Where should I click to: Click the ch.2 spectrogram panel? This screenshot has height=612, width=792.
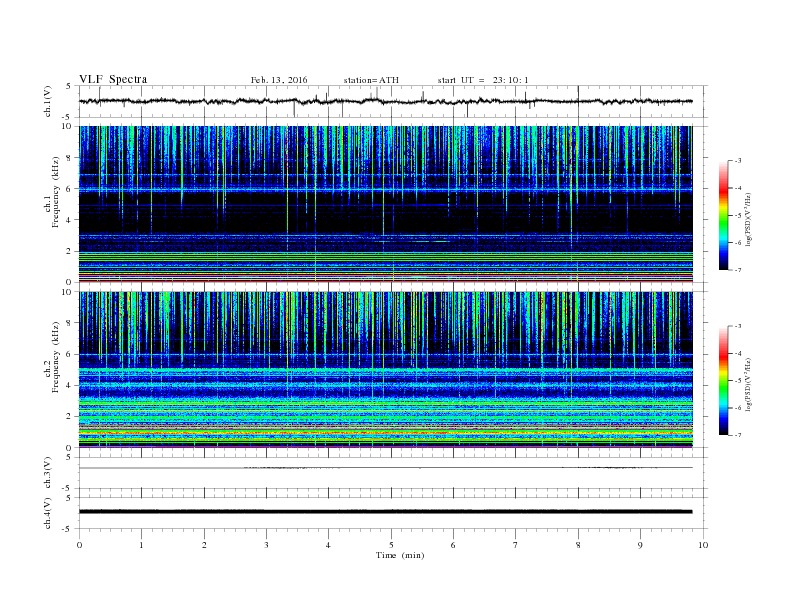pos(385,370)
